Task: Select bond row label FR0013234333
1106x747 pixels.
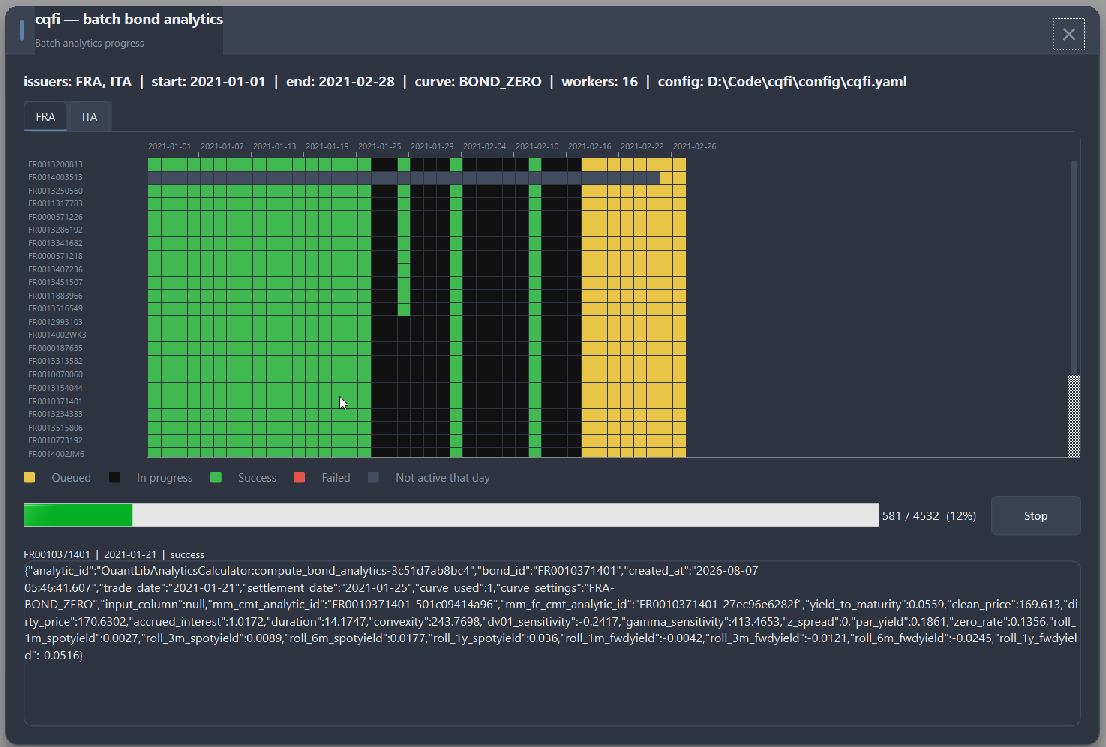Action: (55, 414)
